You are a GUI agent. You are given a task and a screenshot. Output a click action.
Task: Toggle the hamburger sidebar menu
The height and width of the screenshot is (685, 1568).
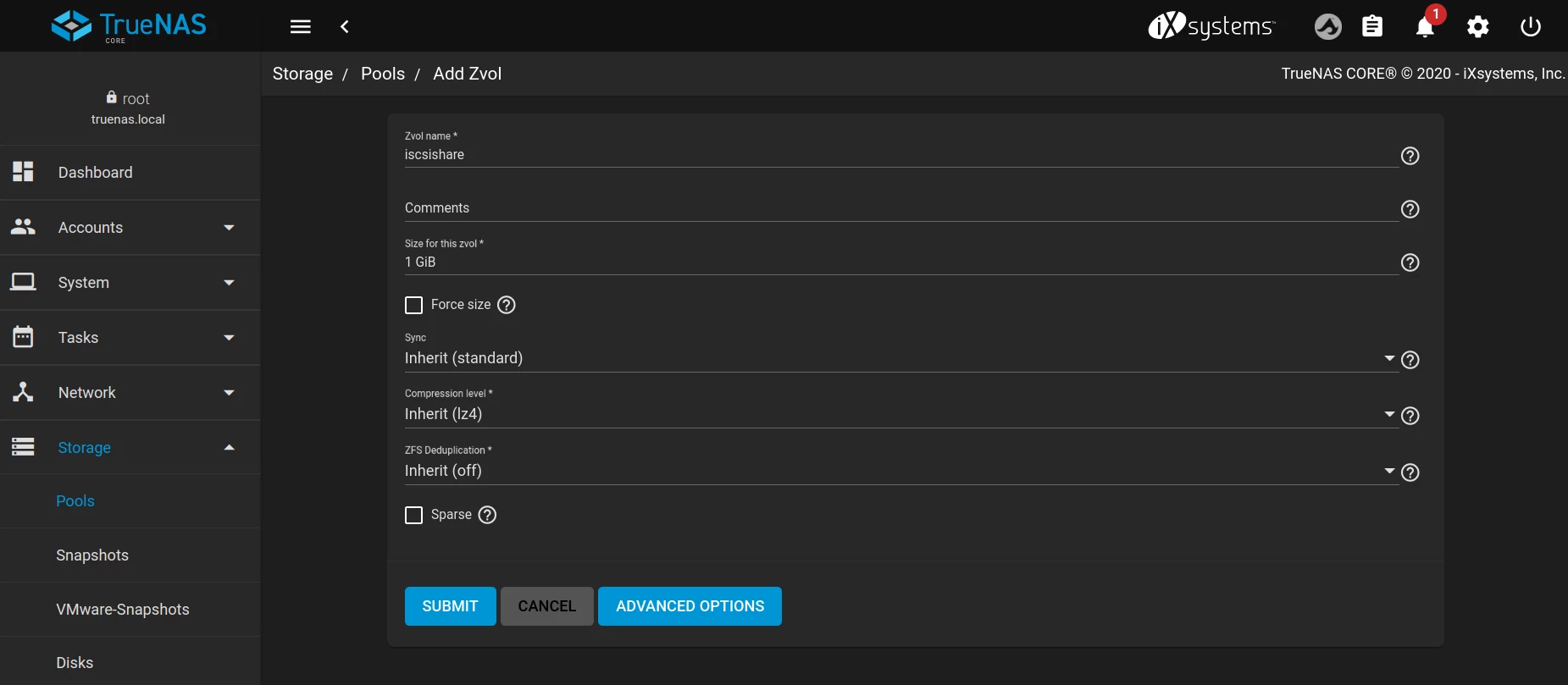[x=301, y=27]
